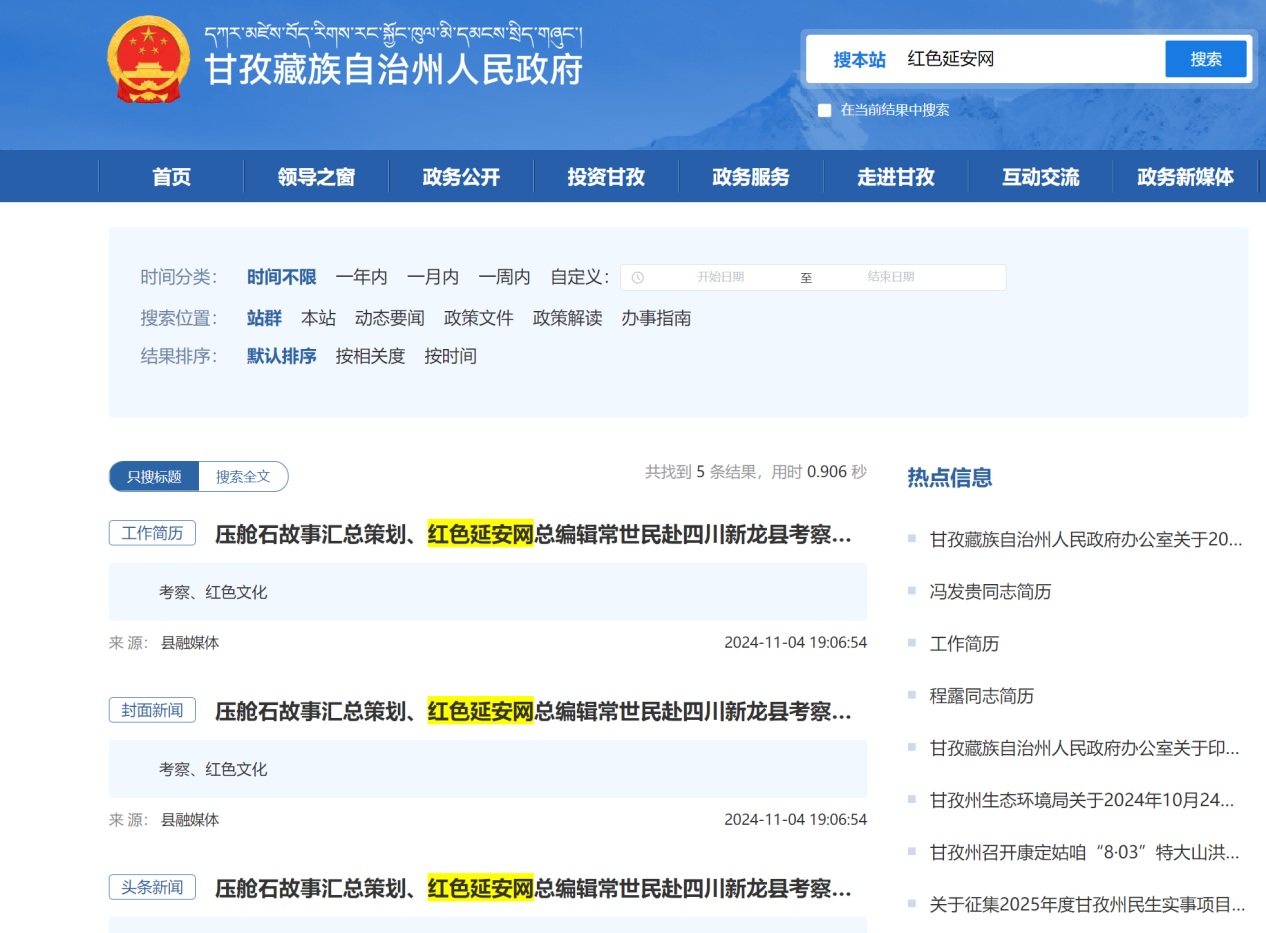Image resolution: width=1266 pixels, height=933 pixels.
Task: Click the 开始日期 date field
Action: pyautogui.click(x=721, y=277)
